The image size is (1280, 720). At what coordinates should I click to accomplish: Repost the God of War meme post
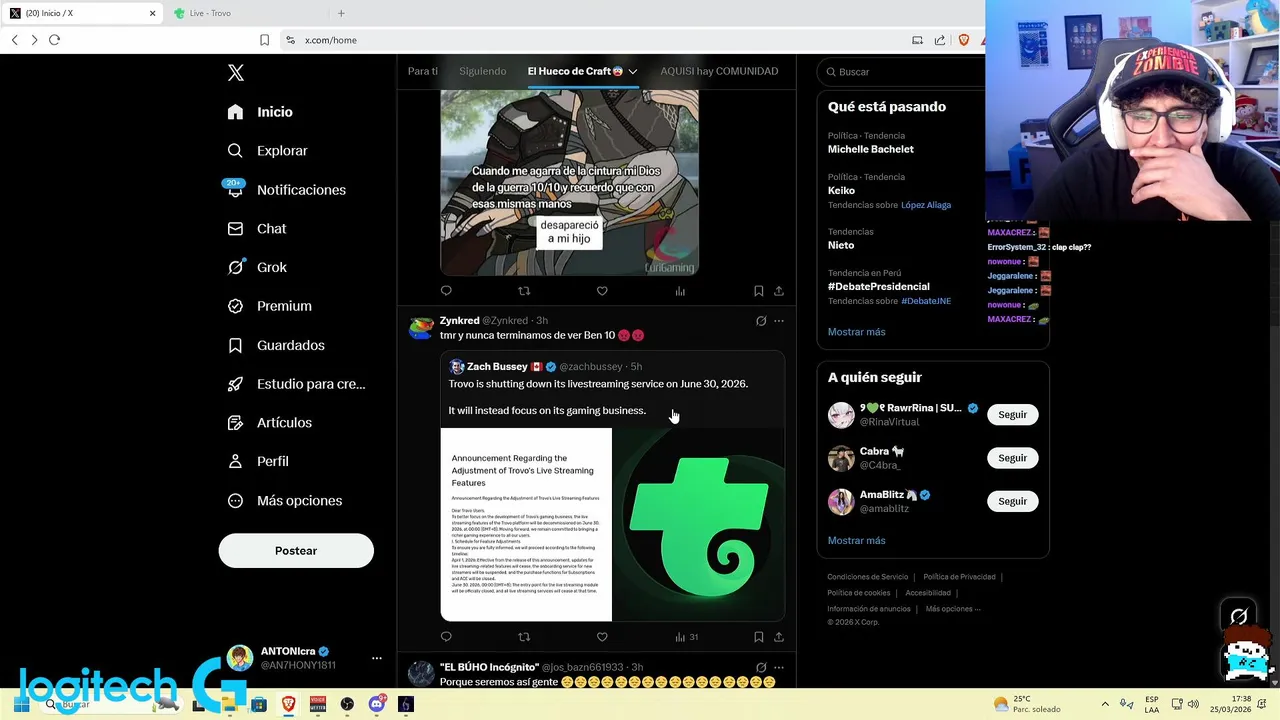[524, 291]
